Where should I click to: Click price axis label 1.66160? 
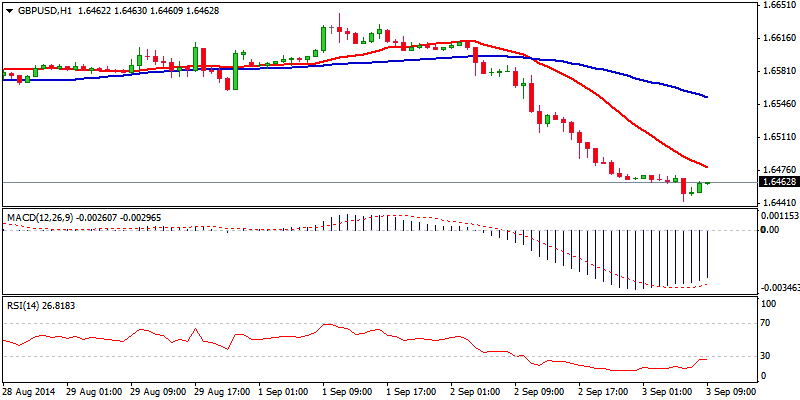tap(778, 38)
